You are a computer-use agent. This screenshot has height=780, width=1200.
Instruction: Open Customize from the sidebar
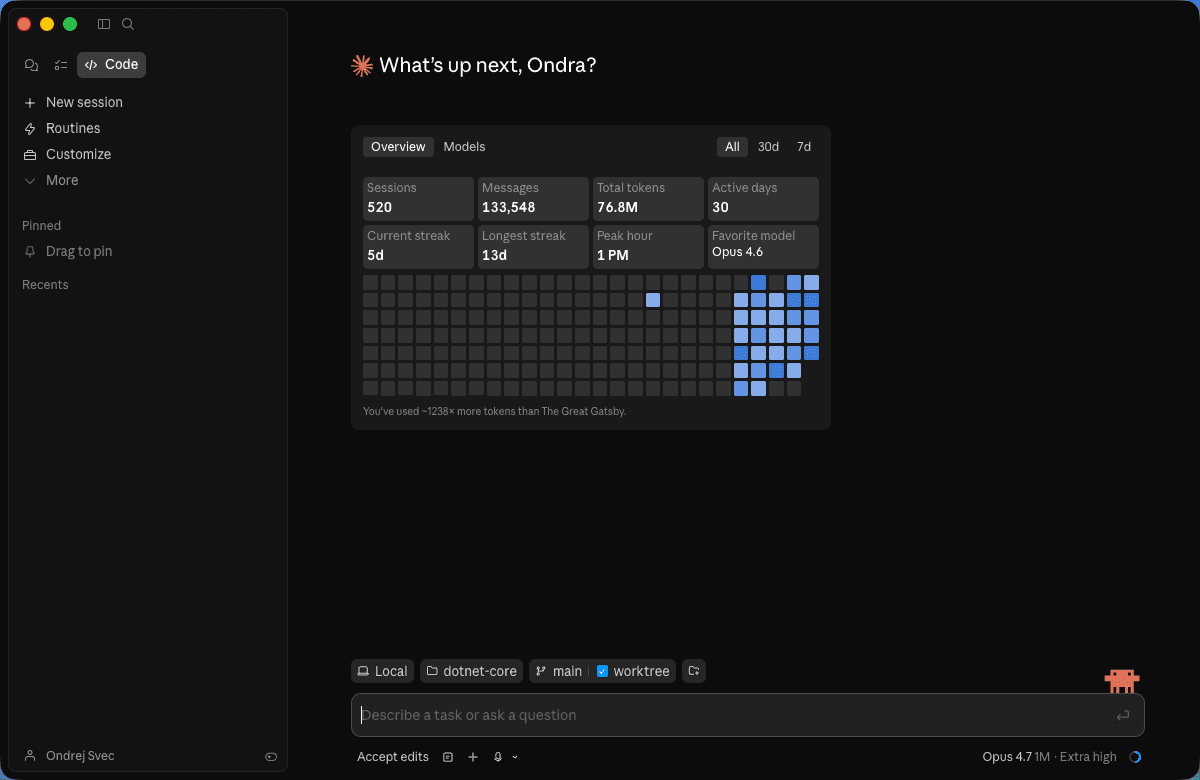[77, 154]
